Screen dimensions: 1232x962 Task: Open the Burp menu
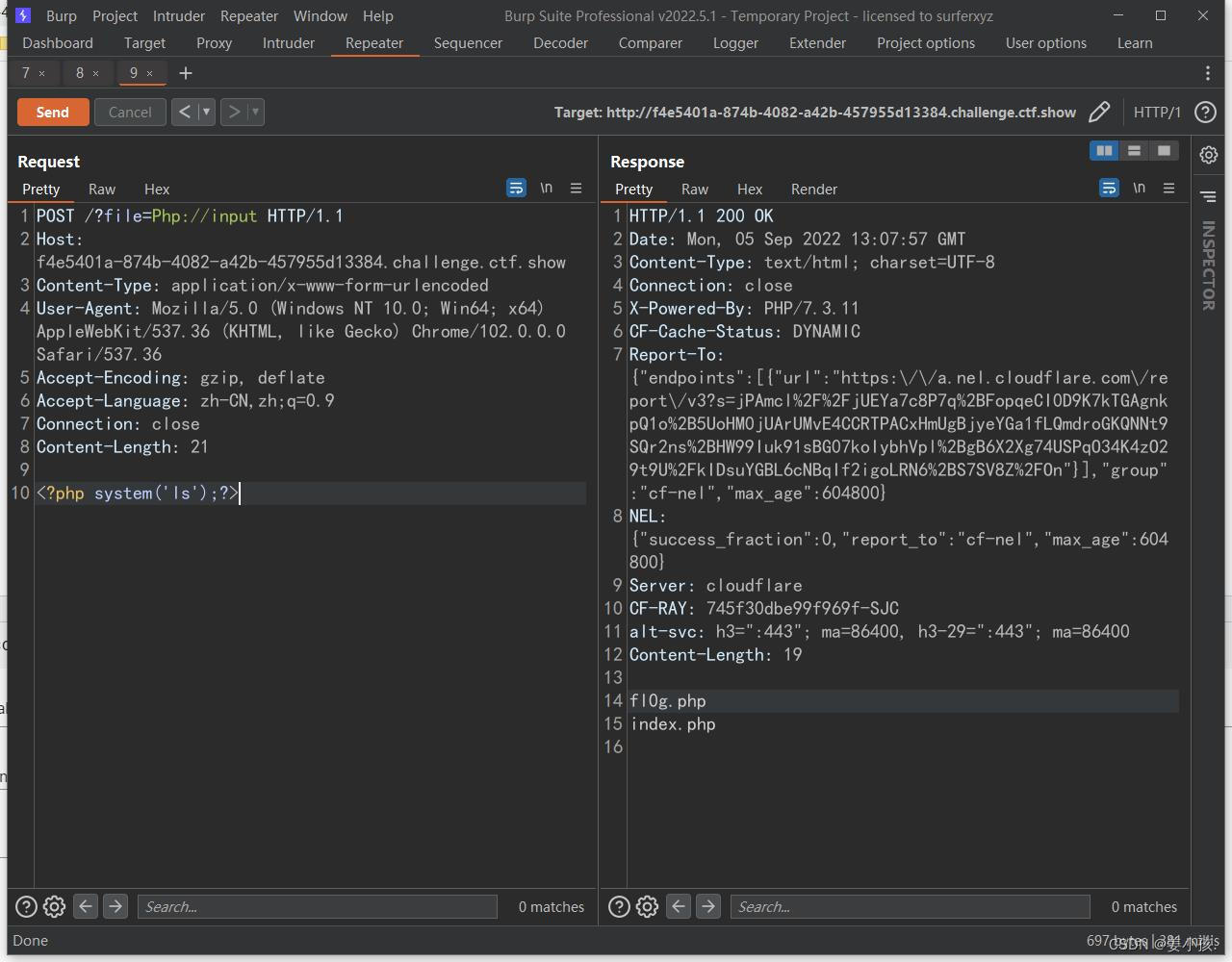[62, 16]
